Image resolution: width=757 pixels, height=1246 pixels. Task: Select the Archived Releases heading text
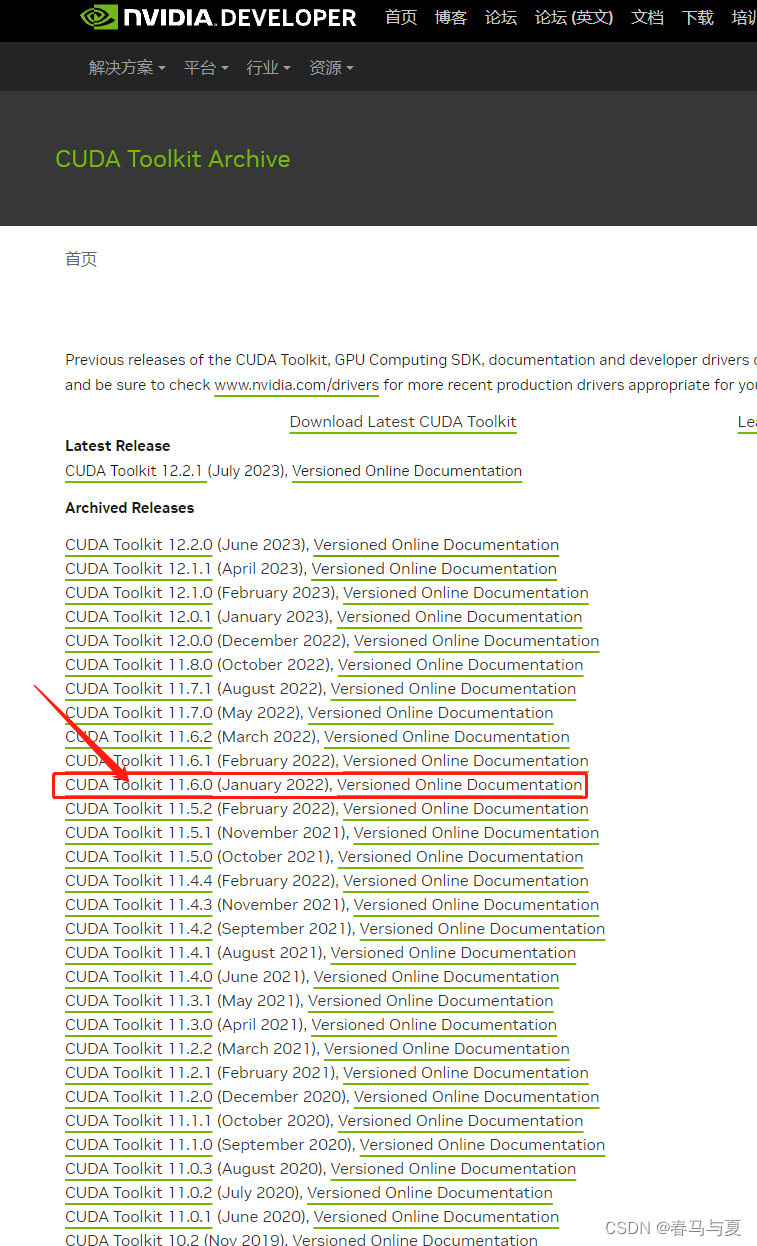[x=130, y=508]
